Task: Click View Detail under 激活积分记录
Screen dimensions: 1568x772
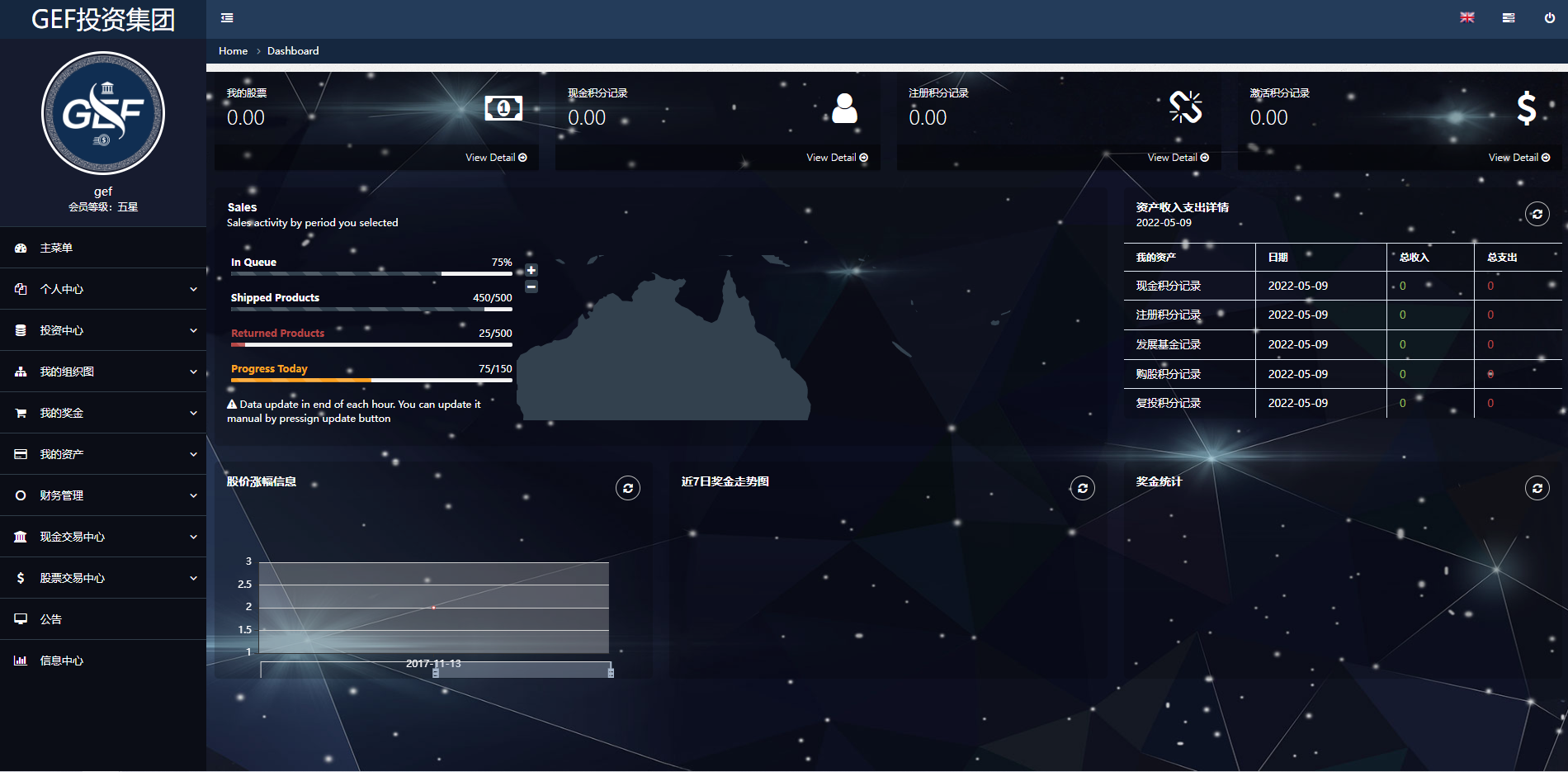Action: point(1518,158)
